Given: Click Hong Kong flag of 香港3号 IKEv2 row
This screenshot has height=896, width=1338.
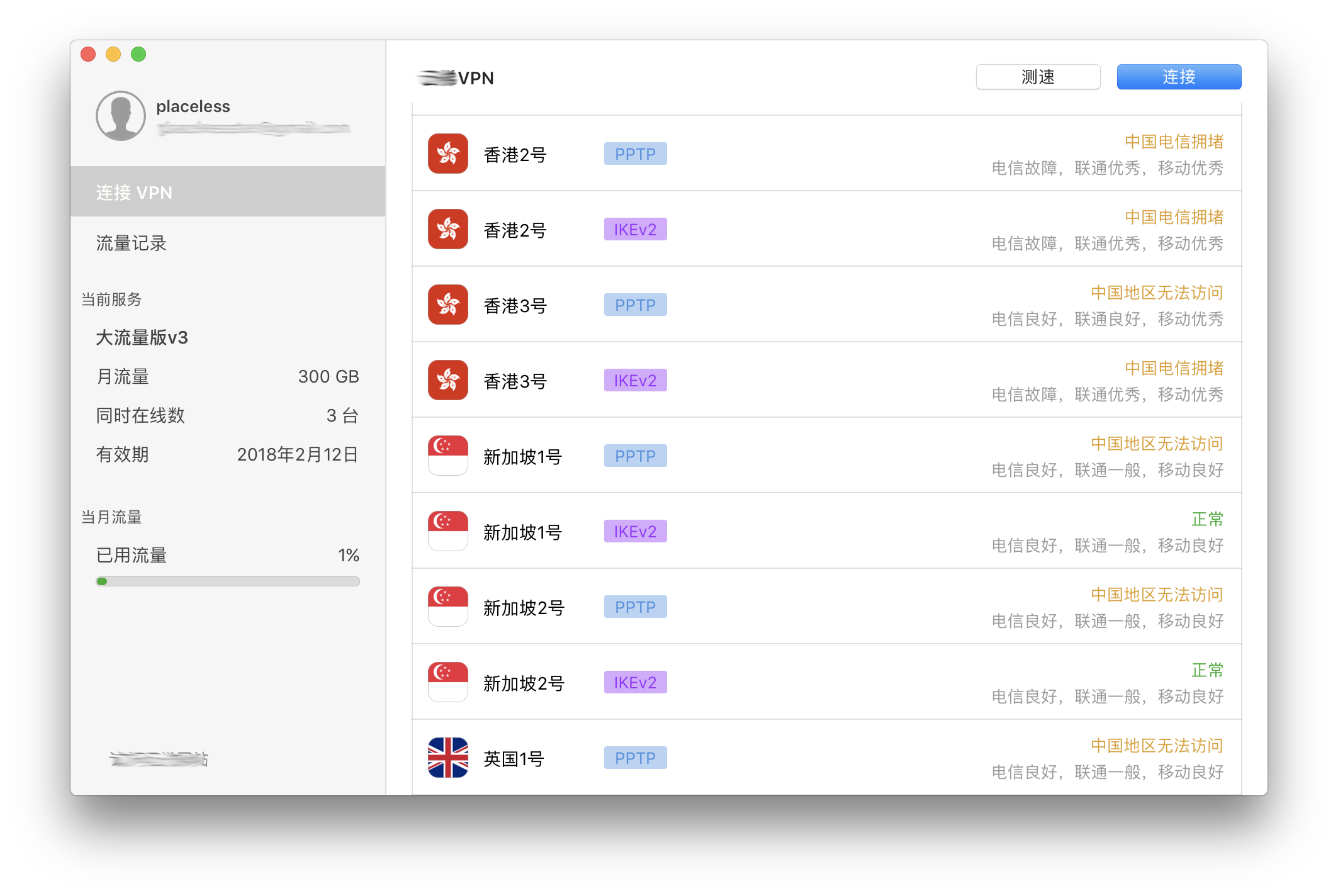Looking at the screenshot, I should 447,380.
